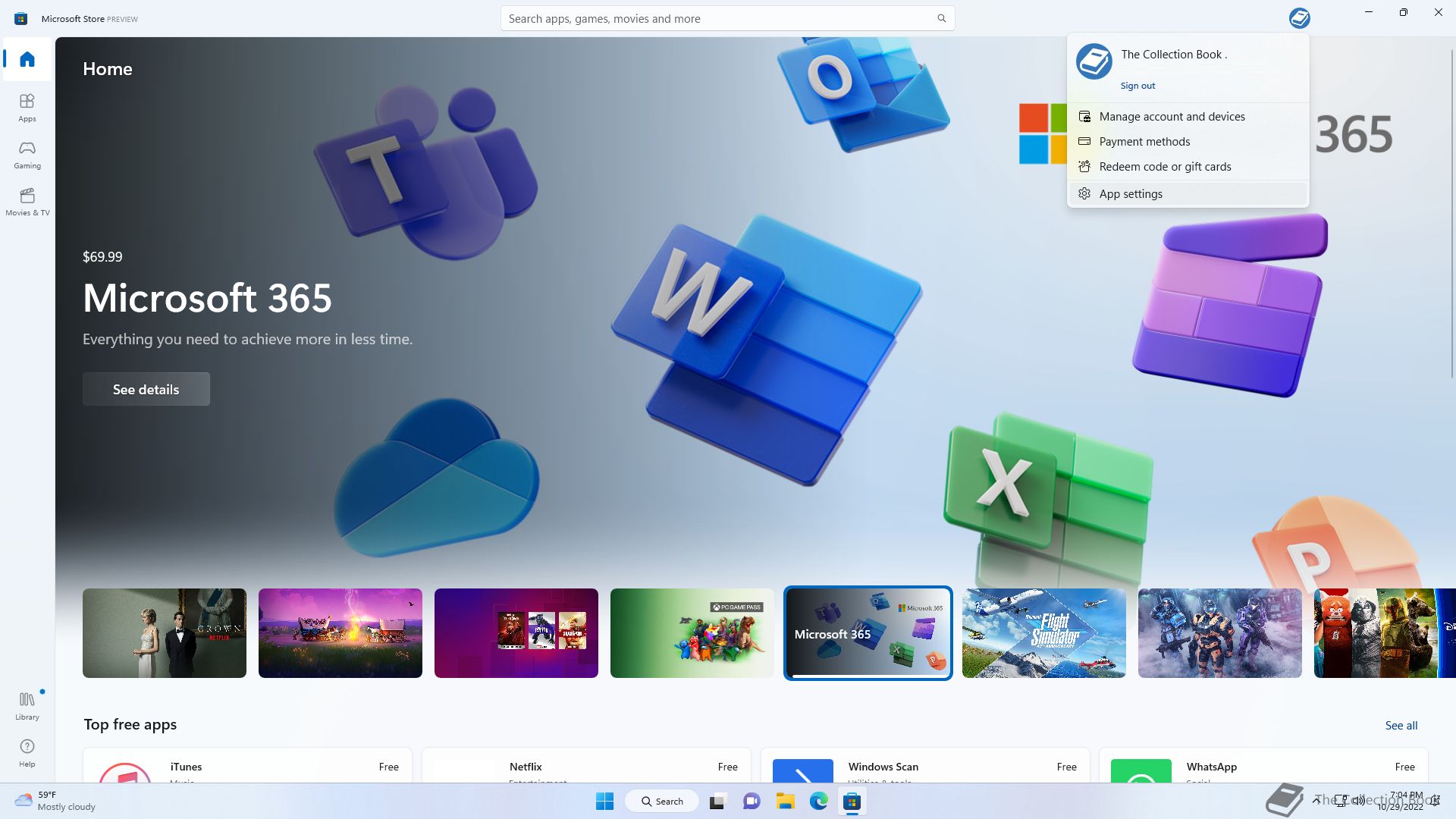1456x819 pixels.
Task: Open Help in the sidebar
Action: [x=27, y=753]
